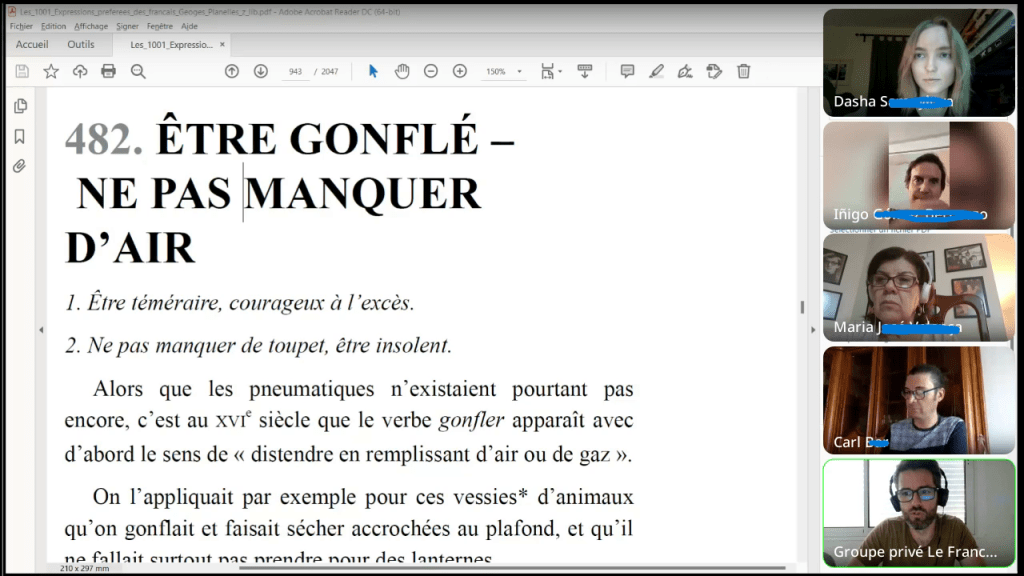
Task: Click the fit page width icon
Action: coord(548,71)
